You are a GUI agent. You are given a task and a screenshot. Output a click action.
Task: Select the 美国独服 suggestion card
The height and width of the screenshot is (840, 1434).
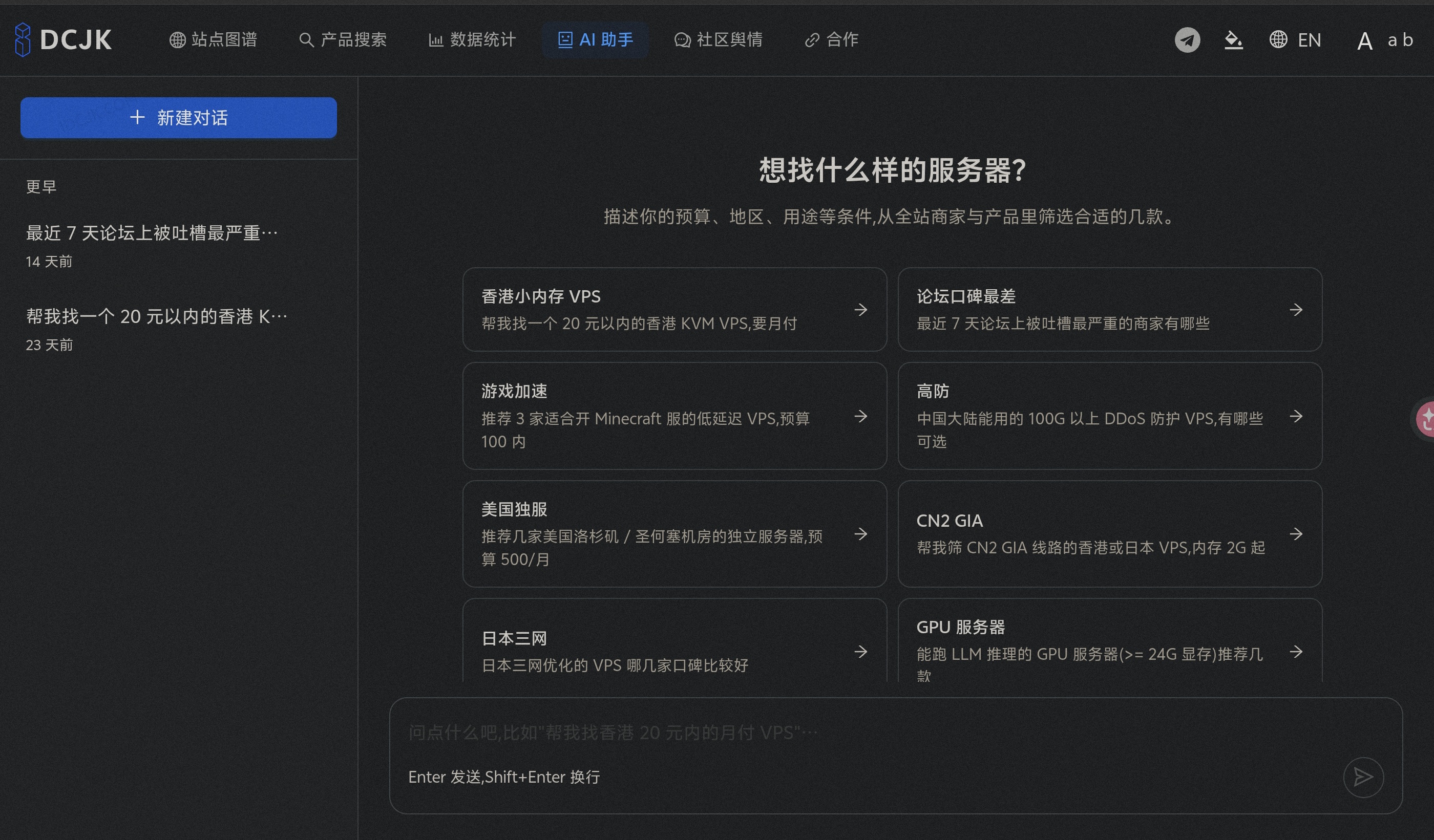(x=674, y=534)
